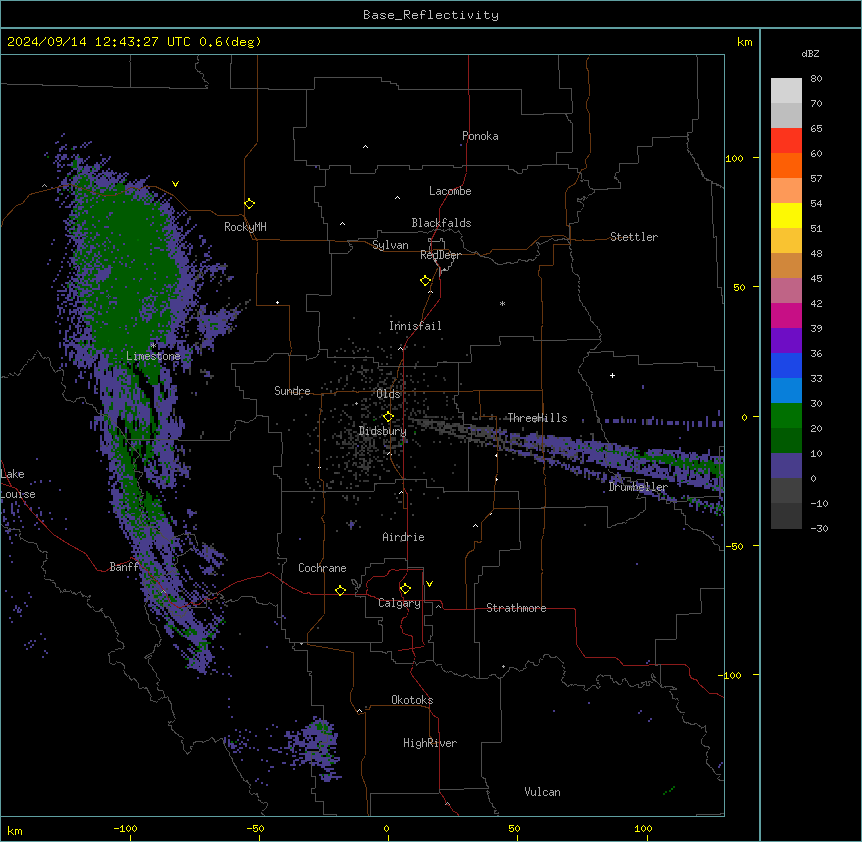The image size is (862, 842).
Task: Click the Calgary city label
Action: coord(399,603)
